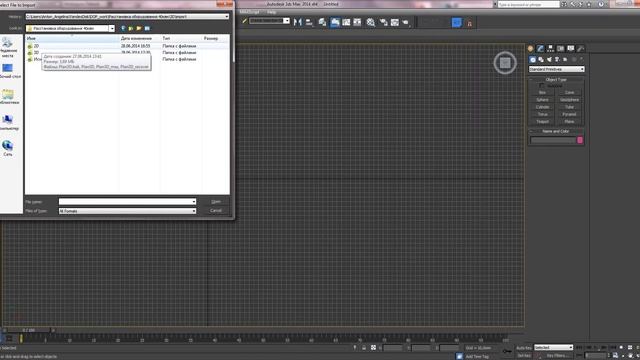Open the Standard Primitives dropdown

(x=557, y=69)
